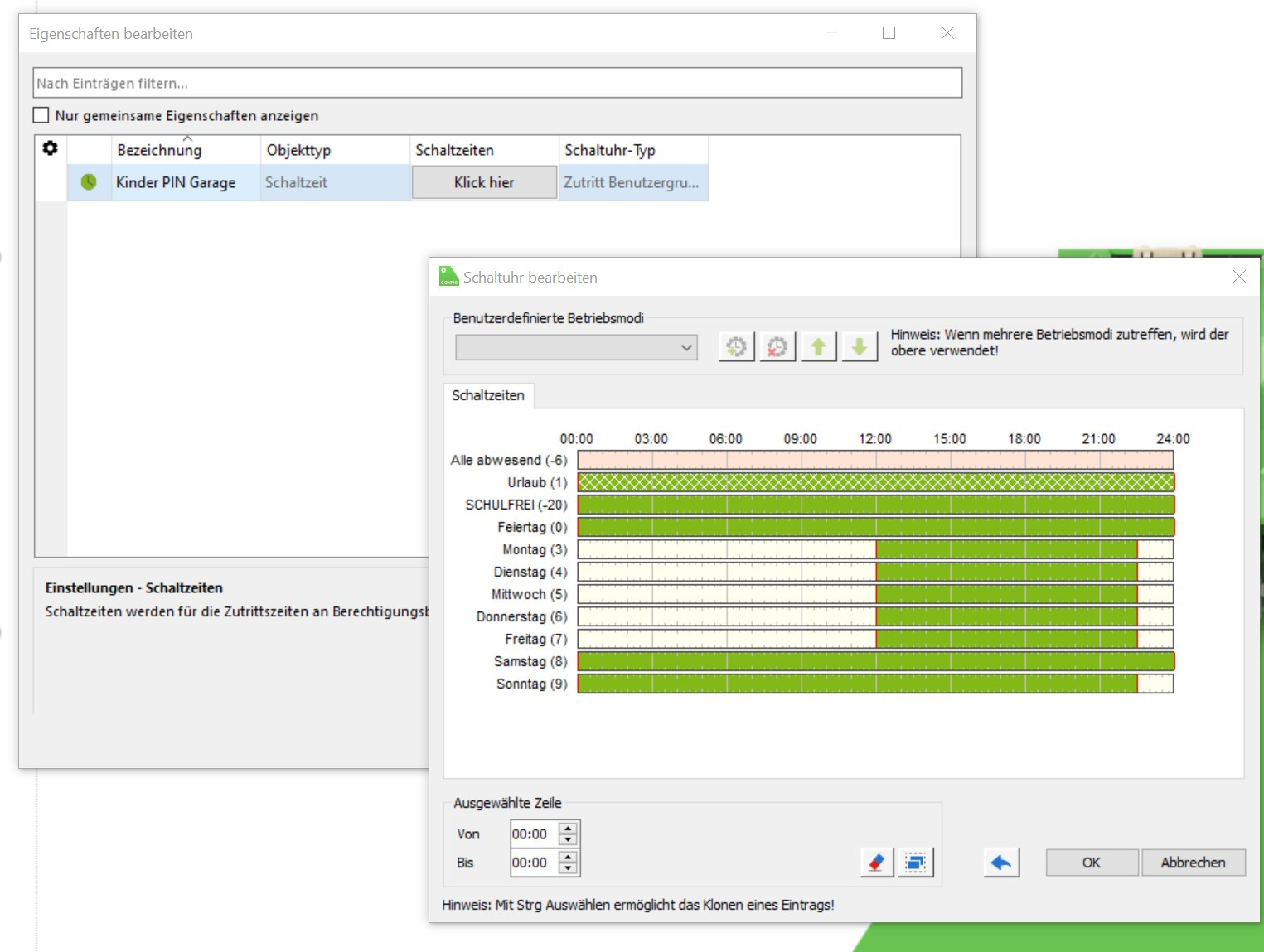Confirm with the OK button
Image resolution: width=1264 pixels, height=952 pixels.
(1091, 863)
